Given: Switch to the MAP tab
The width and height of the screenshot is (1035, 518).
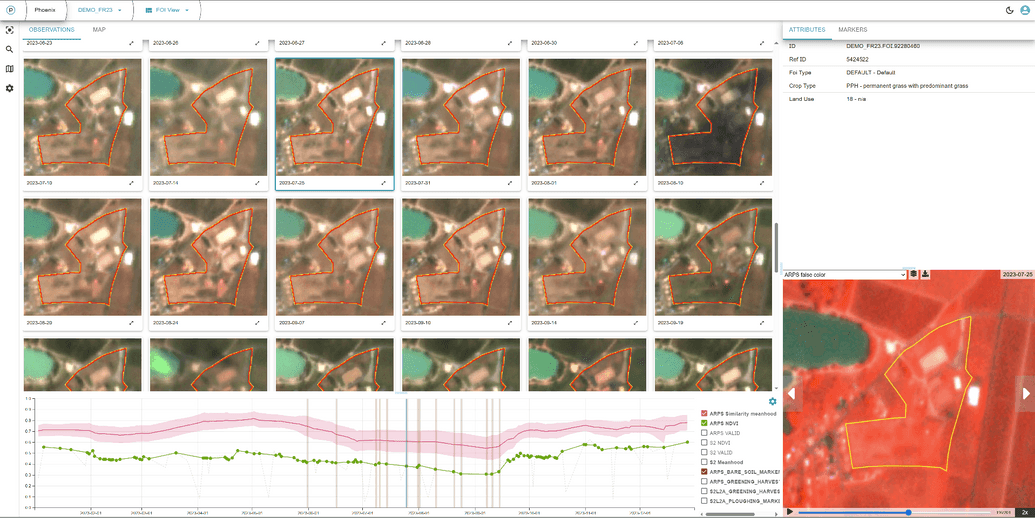Looking at the screenshot, I should tap(99, 30).
